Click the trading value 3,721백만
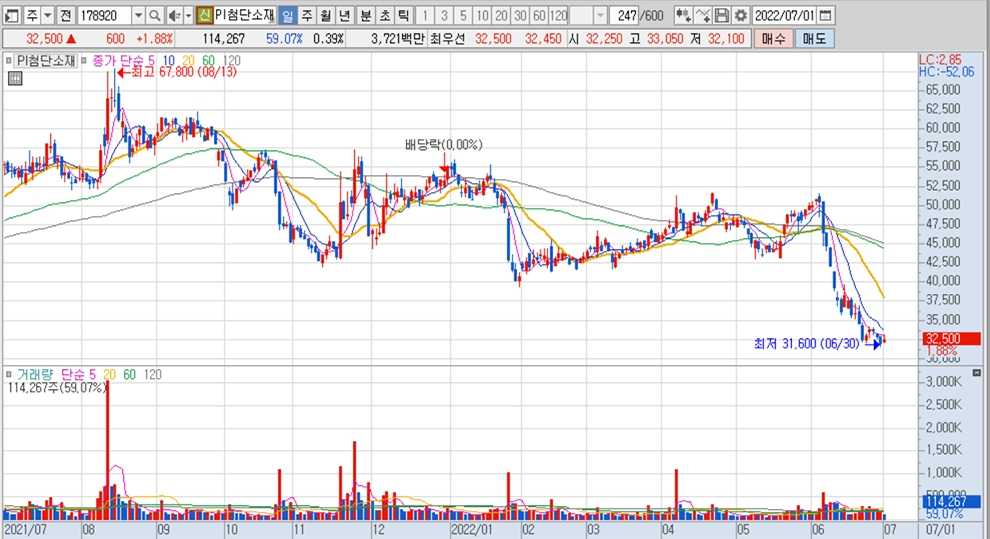Image resolution: width=990 pixels, height=539 pixels. (398, 38)
